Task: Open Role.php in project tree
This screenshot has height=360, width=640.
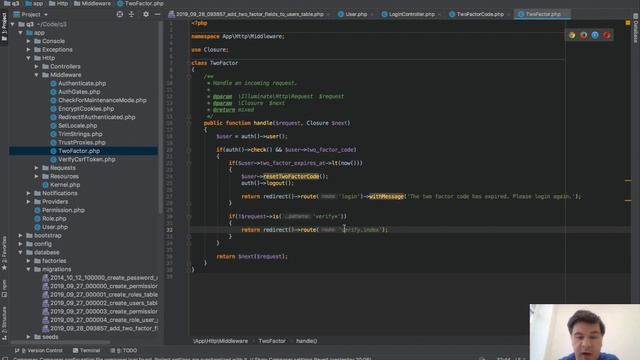Action: pos(54,219)
